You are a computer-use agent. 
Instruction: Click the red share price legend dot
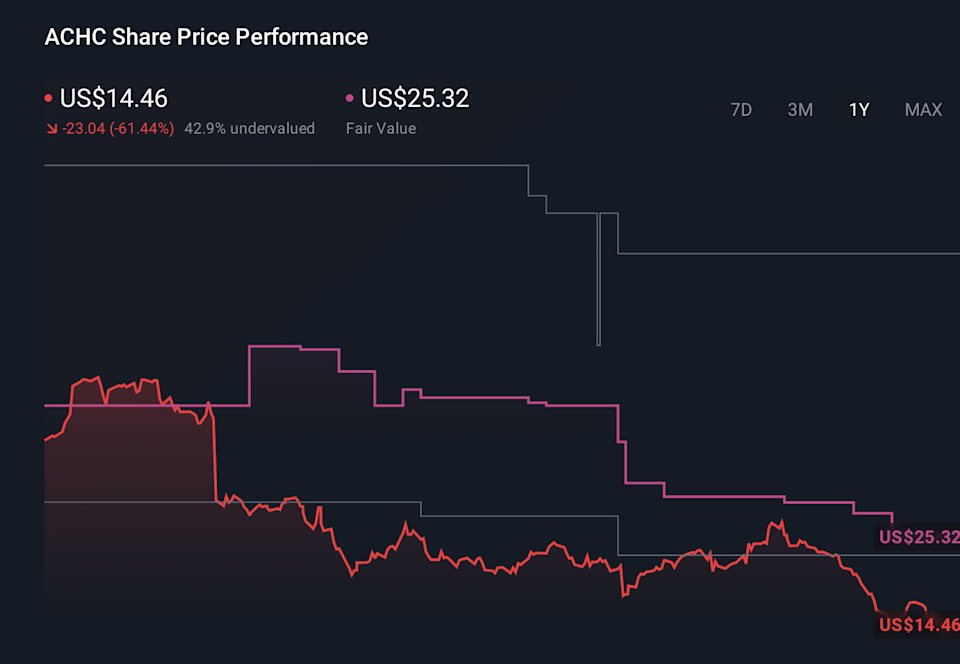coord(48,98)
